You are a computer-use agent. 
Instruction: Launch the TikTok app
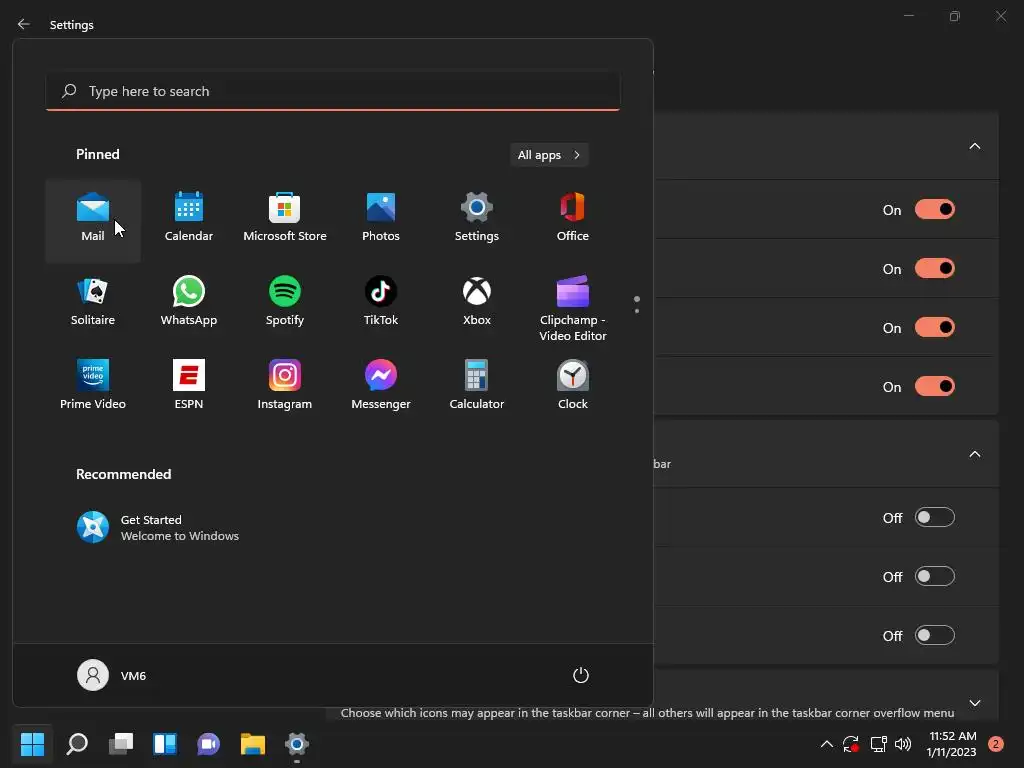click(x=381, y=304)
